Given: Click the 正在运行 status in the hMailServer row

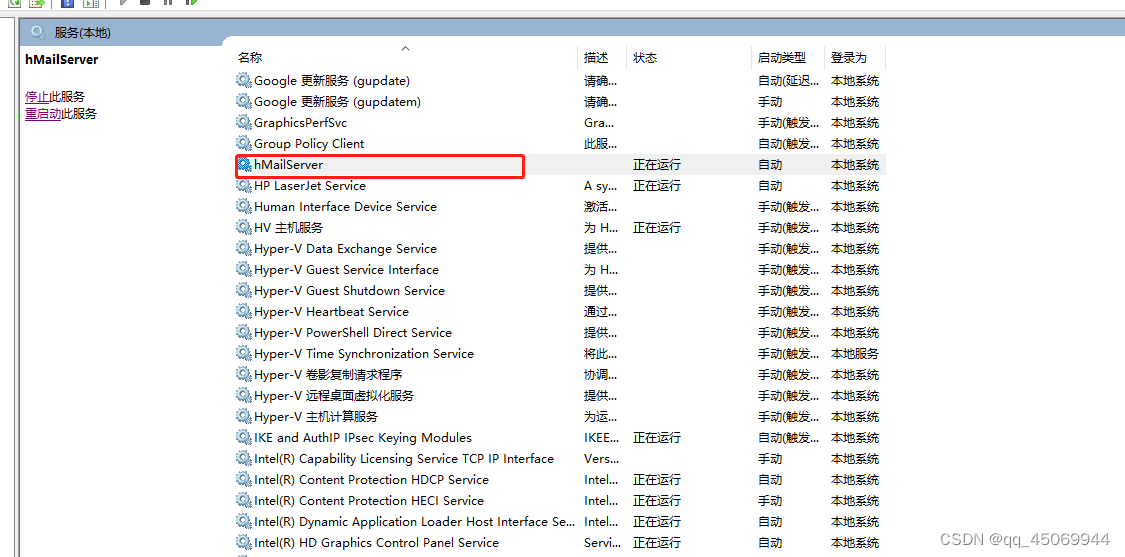Looking at the screenshot, I should point(656,164).
